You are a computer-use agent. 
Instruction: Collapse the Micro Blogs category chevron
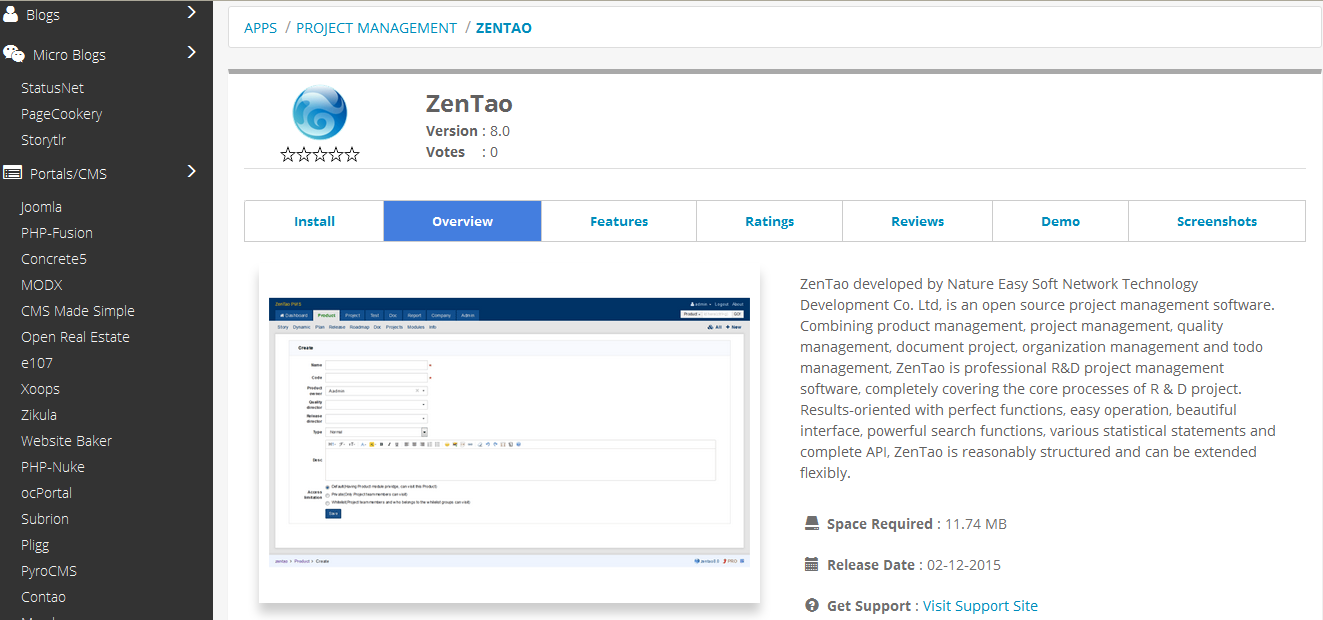click(192, 52)
